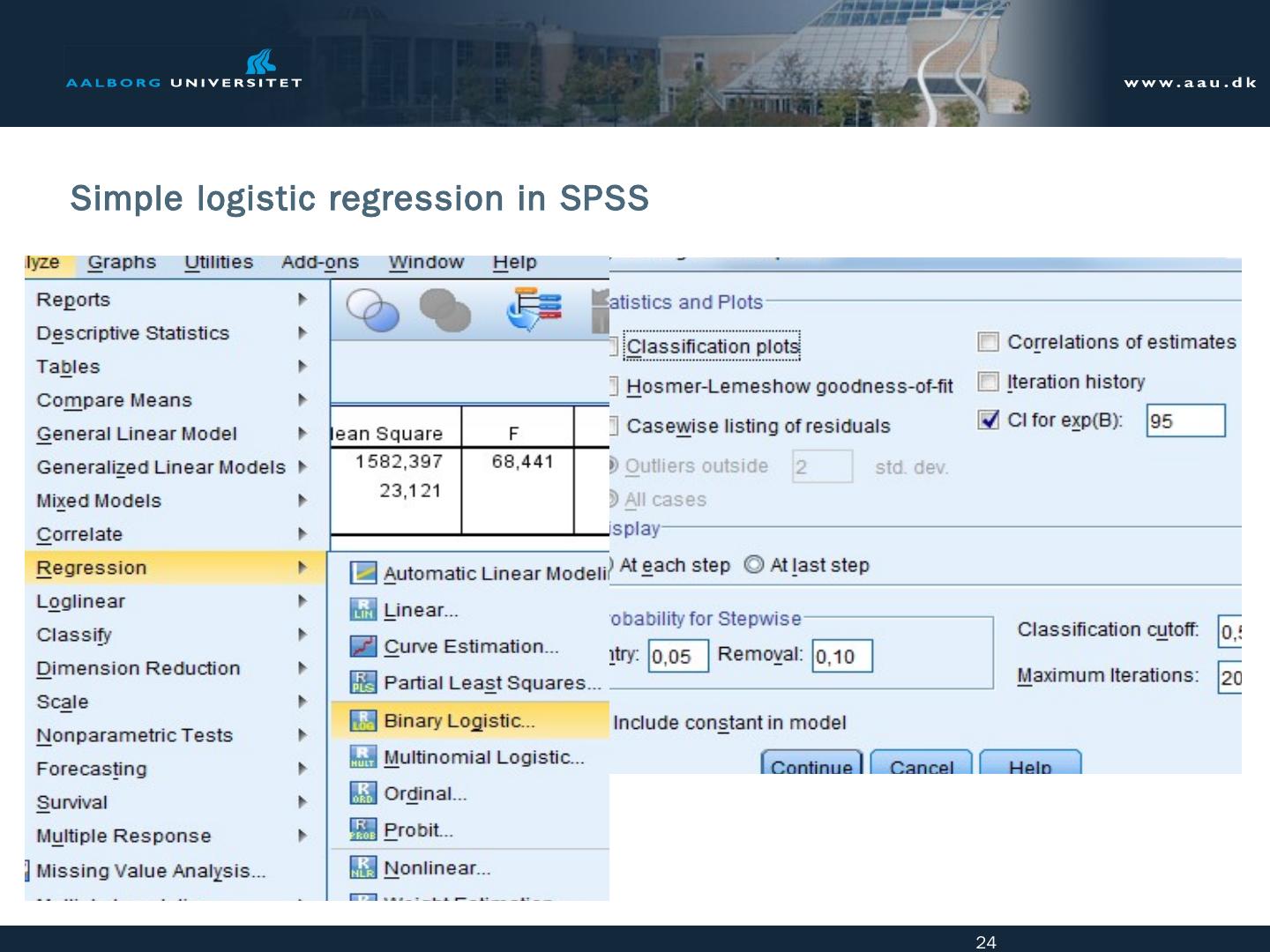Screen dimensions: 1270x952
Task: Click the Removal probability field
Action: click(x=842, y=656)
